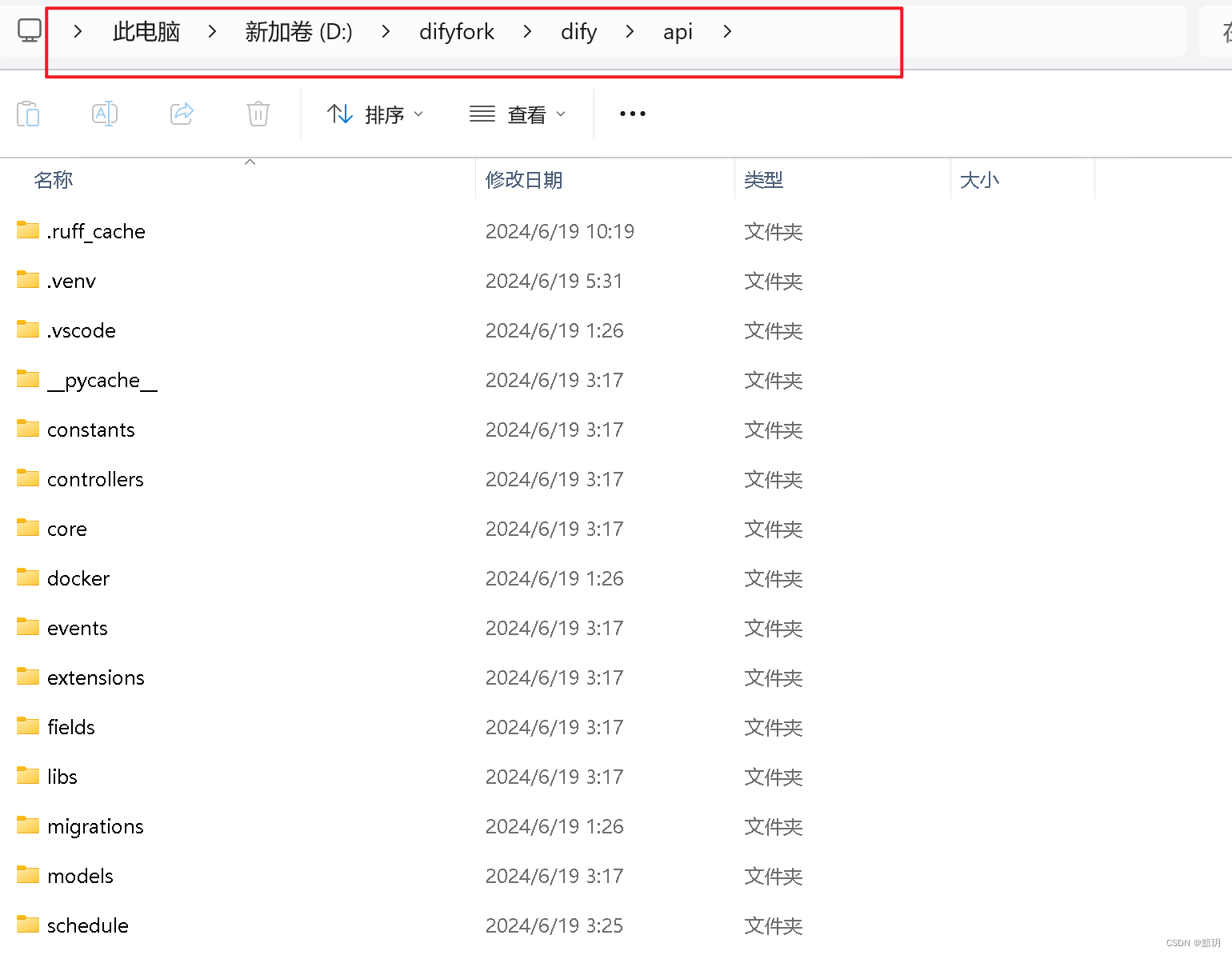This screenshot has height=955, width=1232.
Task: Click the paste clipboard toolbar icon
Action: pyautogui.click(x=28, y=114)
